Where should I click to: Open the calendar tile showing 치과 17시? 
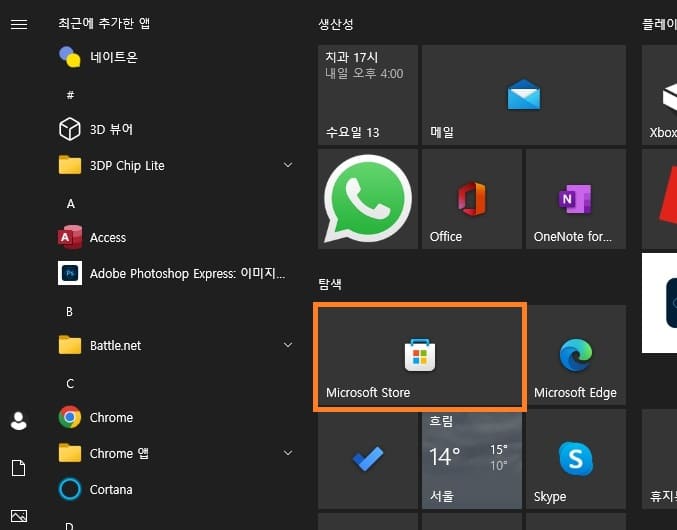[x=368, y=95]
